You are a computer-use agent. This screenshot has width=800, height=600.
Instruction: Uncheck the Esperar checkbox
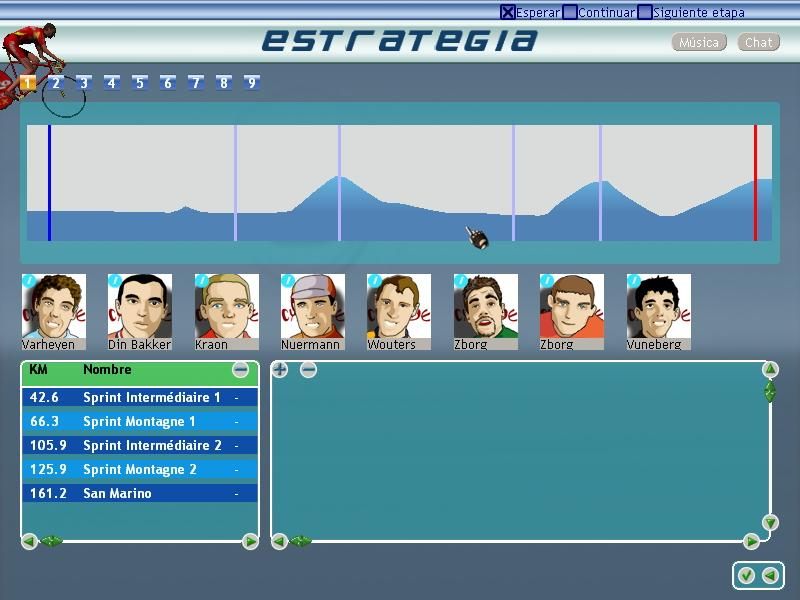507,13
